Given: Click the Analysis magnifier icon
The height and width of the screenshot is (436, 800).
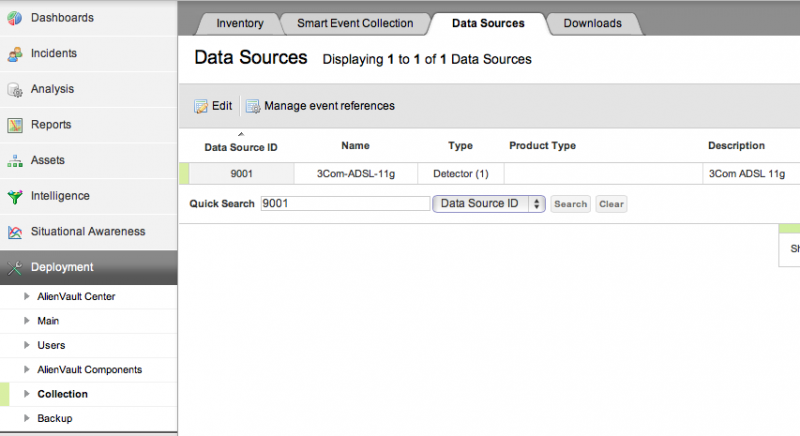Looking at the screenshot, I should [15, 90].
